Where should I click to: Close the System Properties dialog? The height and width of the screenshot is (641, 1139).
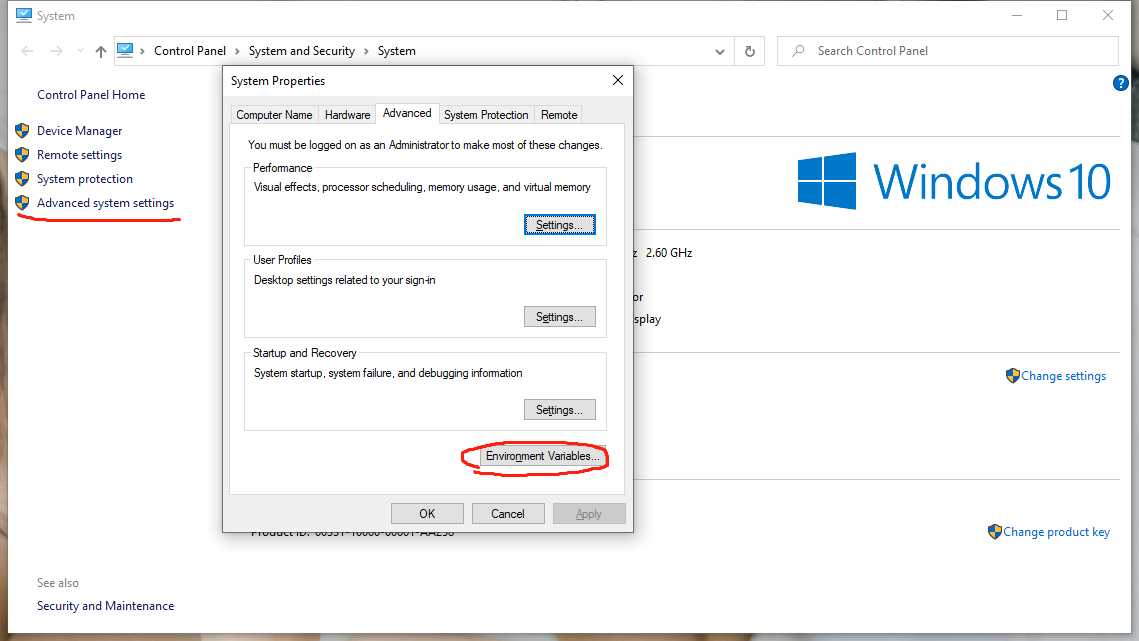pyautogui.click(x=617, y=80)
